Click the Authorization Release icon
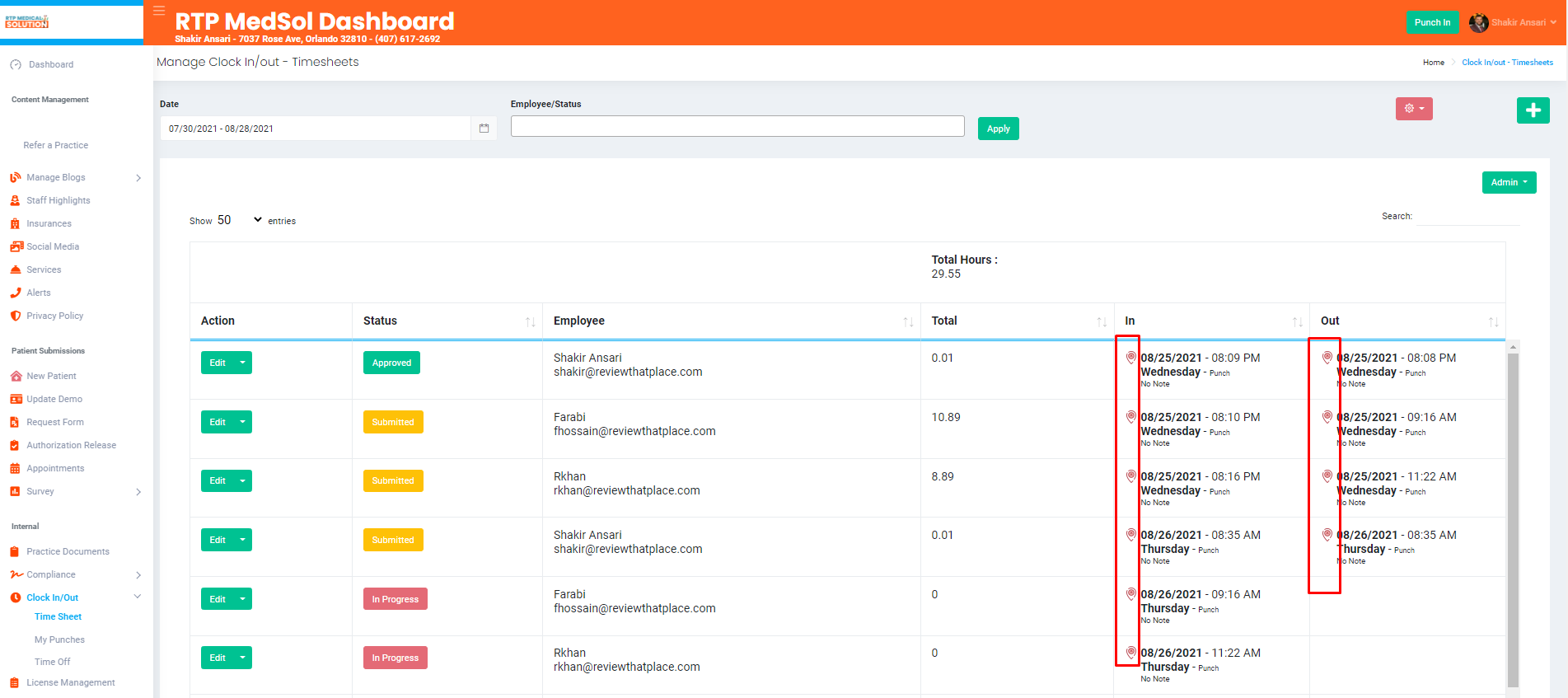Viewport: 1568px width, 698px height. click(x=15, y=445)
